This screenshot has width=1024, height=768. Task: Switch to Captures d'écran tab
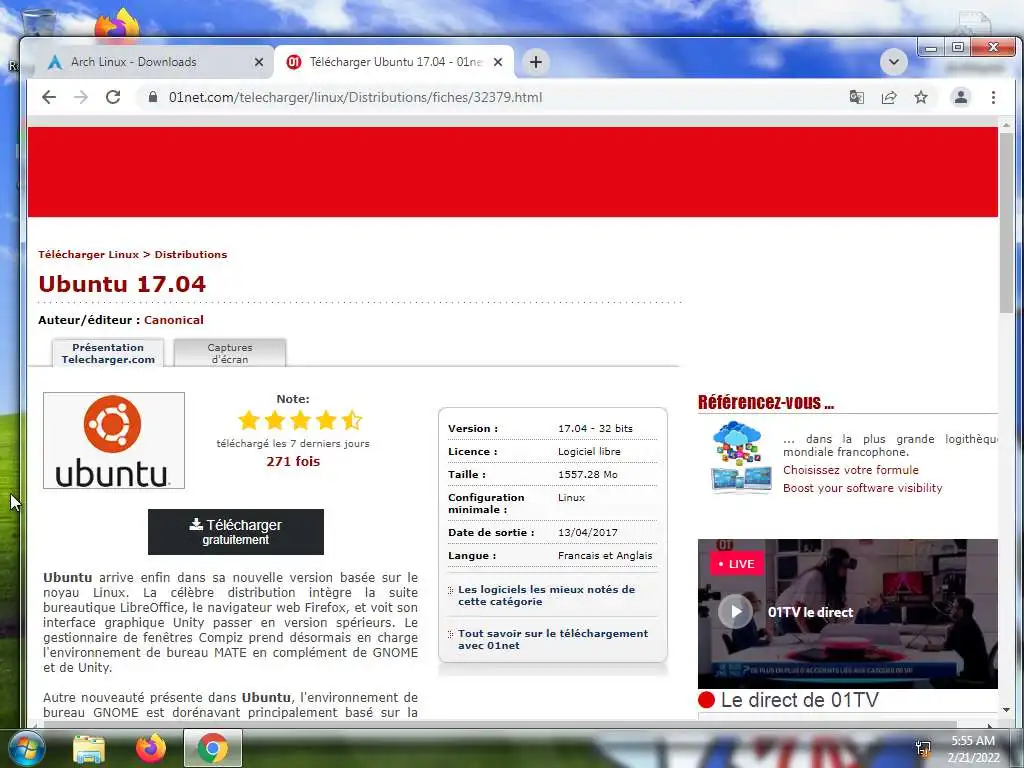[x=230, y=353]
